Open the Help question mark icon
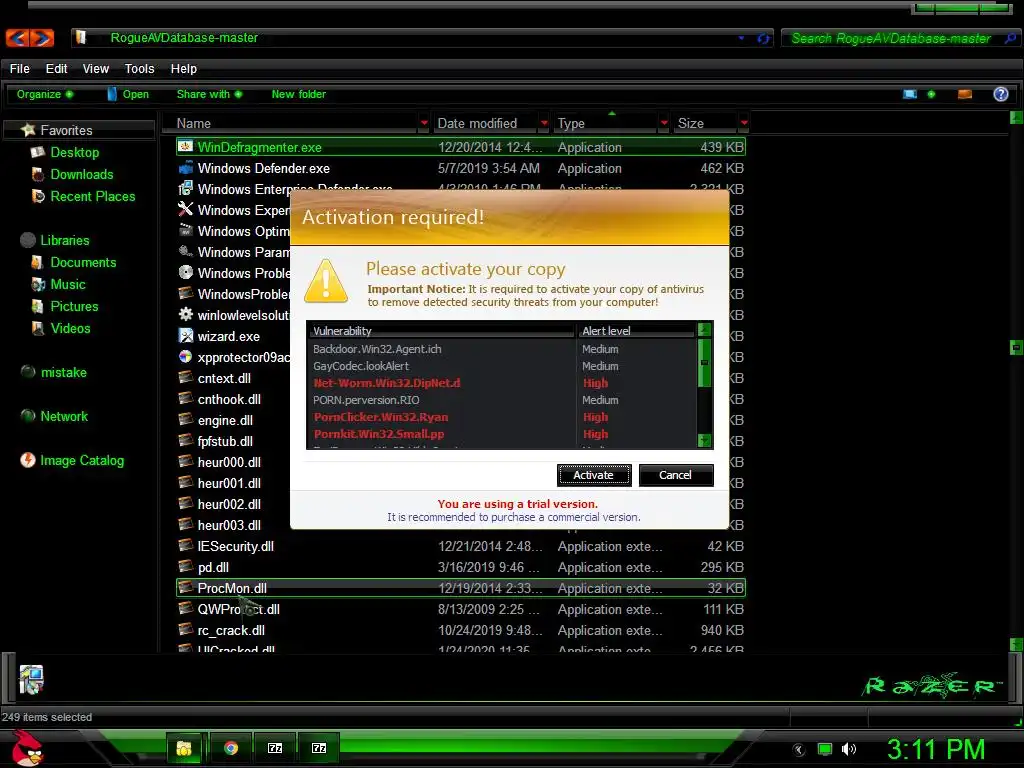Viewport: 1024px width, 768px height. pos(1000,94)
